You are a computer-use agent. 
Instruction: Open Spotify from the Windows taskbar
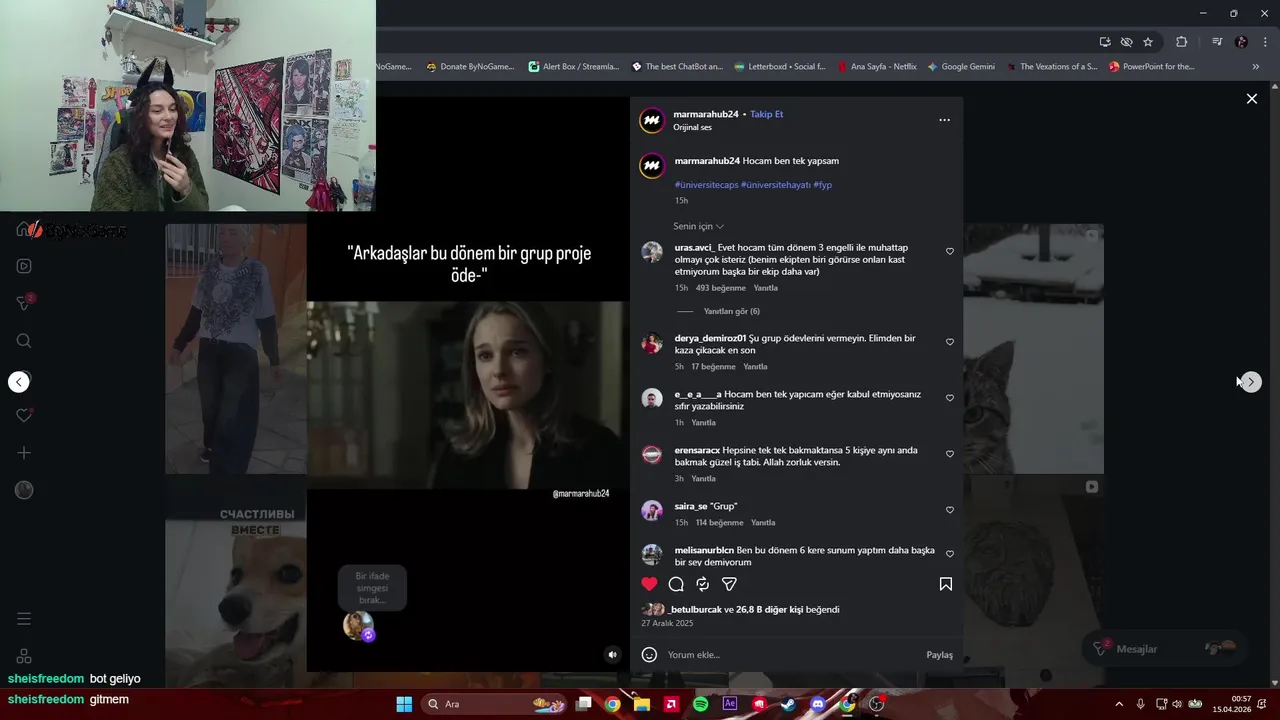pos(700,704)
